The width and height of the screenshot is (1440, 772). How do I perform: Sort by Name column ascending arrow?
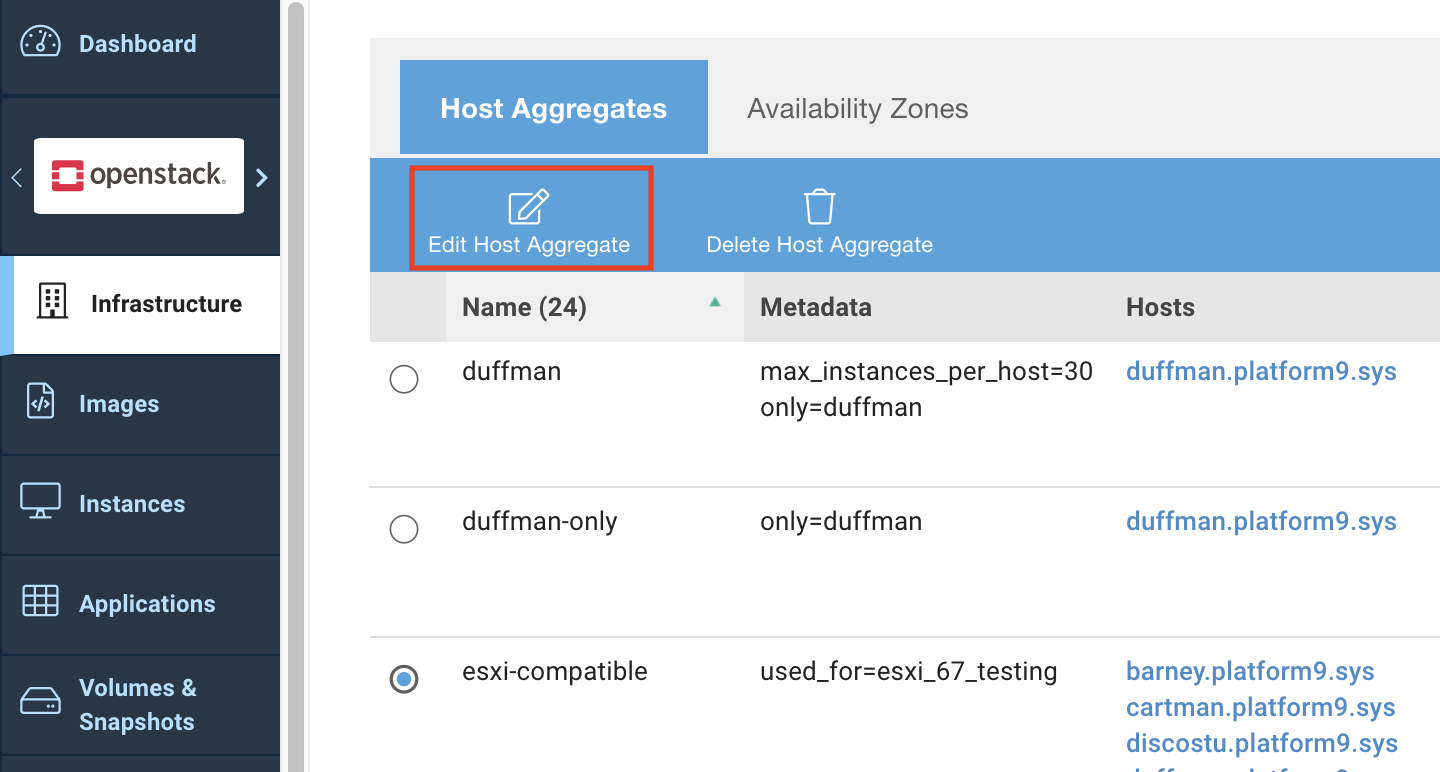coord(715,302)
